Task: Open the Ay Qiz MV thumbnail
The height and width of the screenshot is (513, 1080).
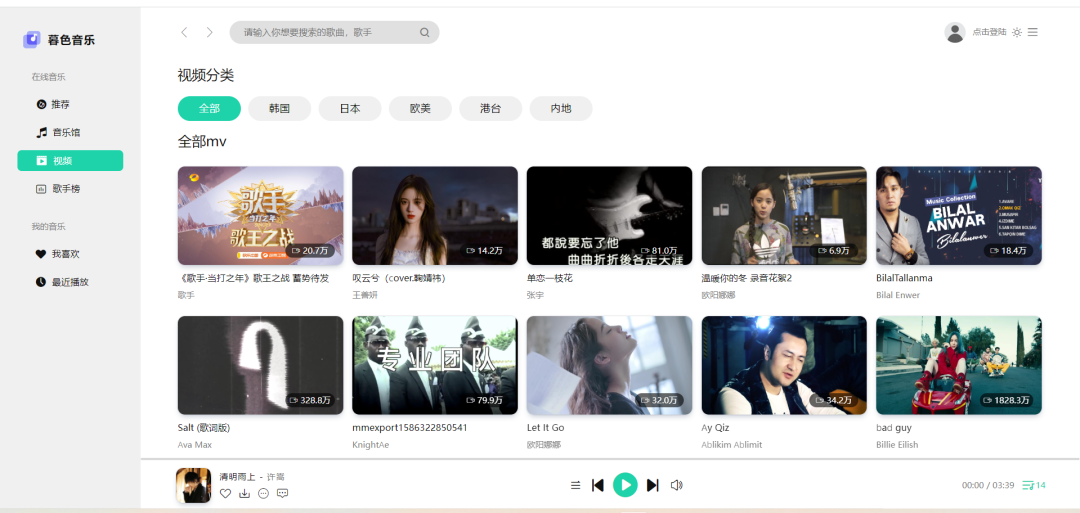Action: (x=784, y=365)
